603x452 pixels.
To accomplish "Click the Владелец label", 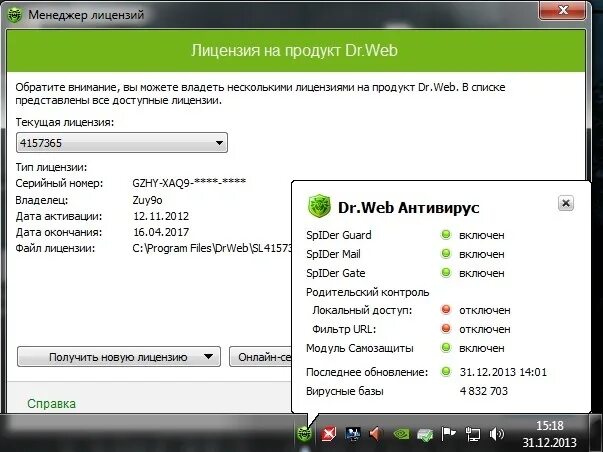I will click(x=42, y=200).
